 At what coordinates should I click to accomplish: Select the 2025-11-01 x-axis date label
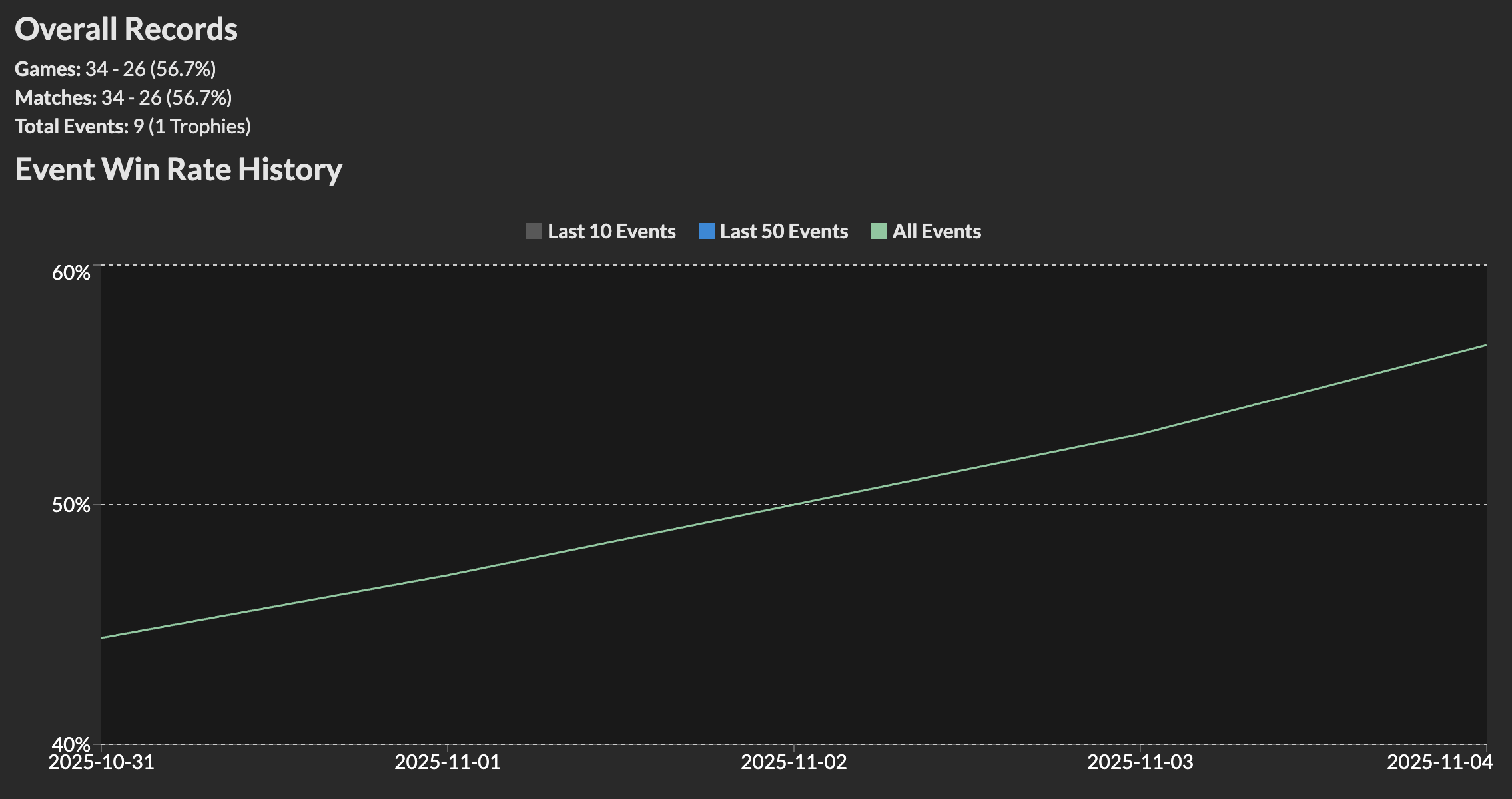448,762
